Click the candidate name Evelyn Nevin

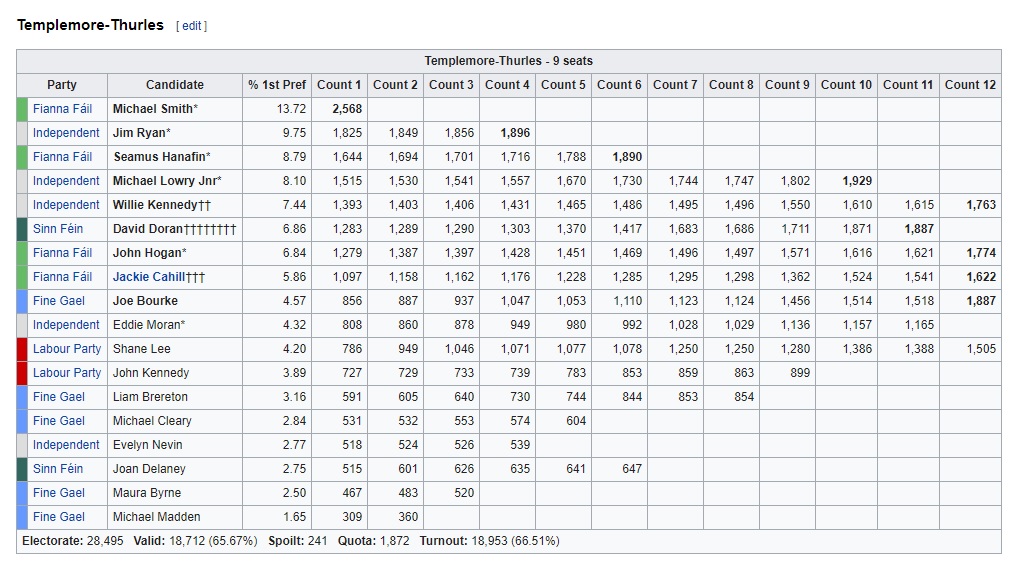pyautogui.click(x=147, y=444)
